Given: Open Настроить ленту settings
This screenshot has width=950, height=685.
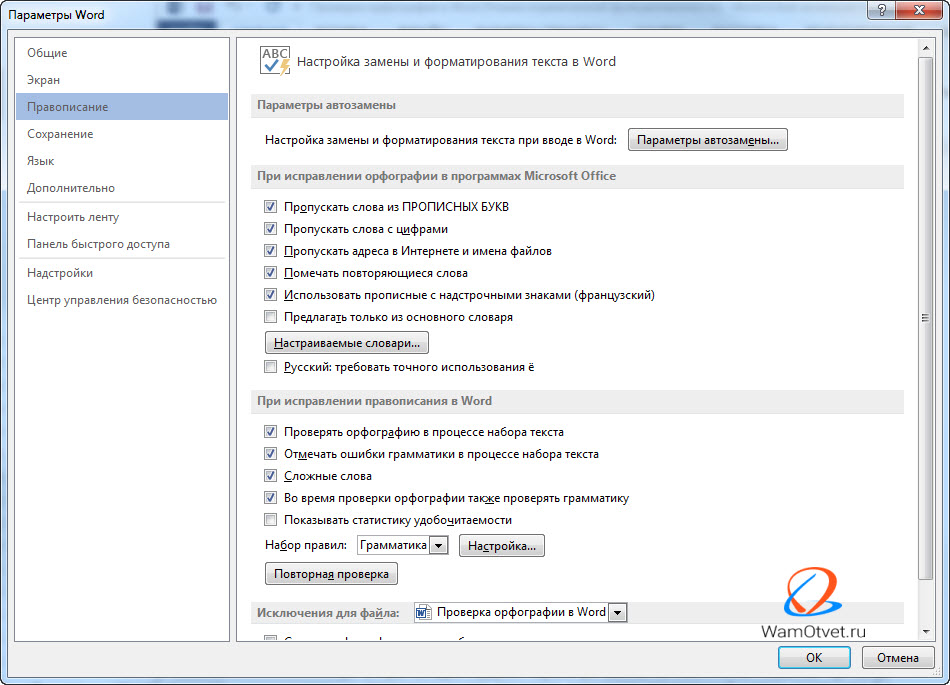Looking at the screenshot, I should tap(122, 217).
